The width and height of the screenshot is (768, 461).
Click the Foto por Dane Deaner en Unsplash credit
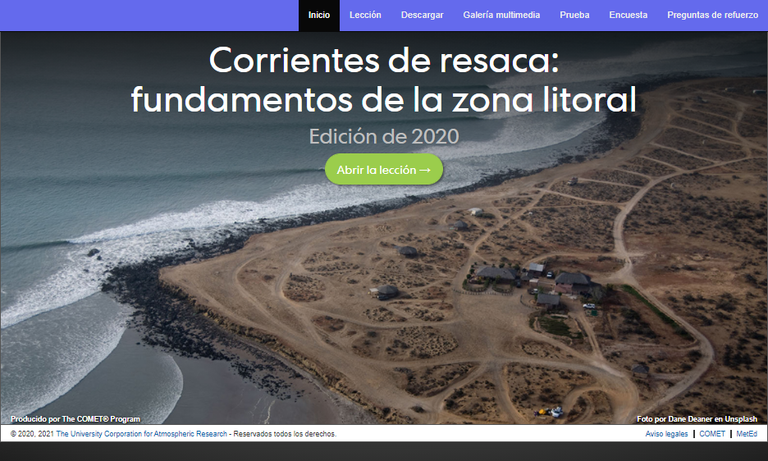696,419
